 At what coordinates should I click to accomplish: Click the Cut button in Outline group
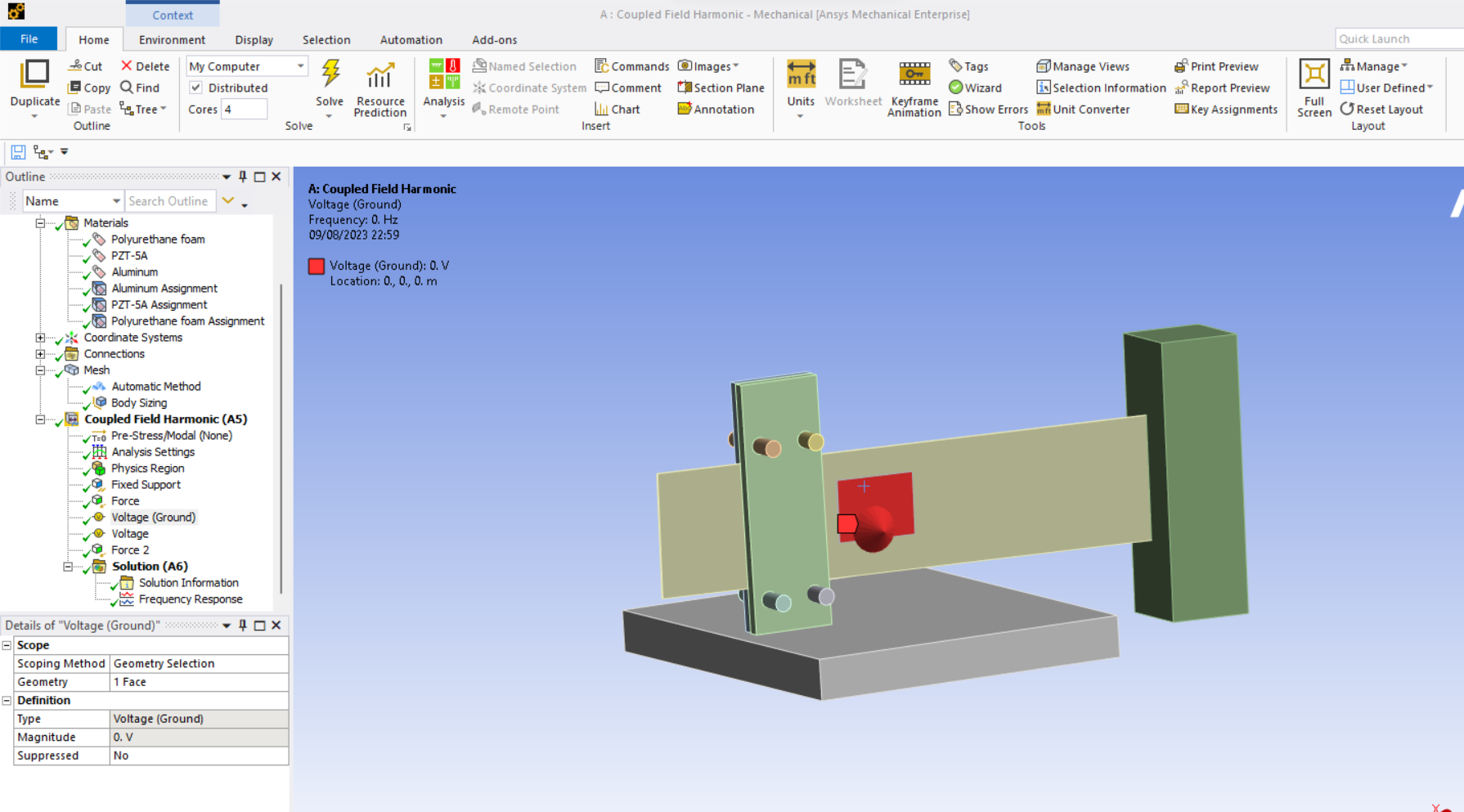point(85,66)
